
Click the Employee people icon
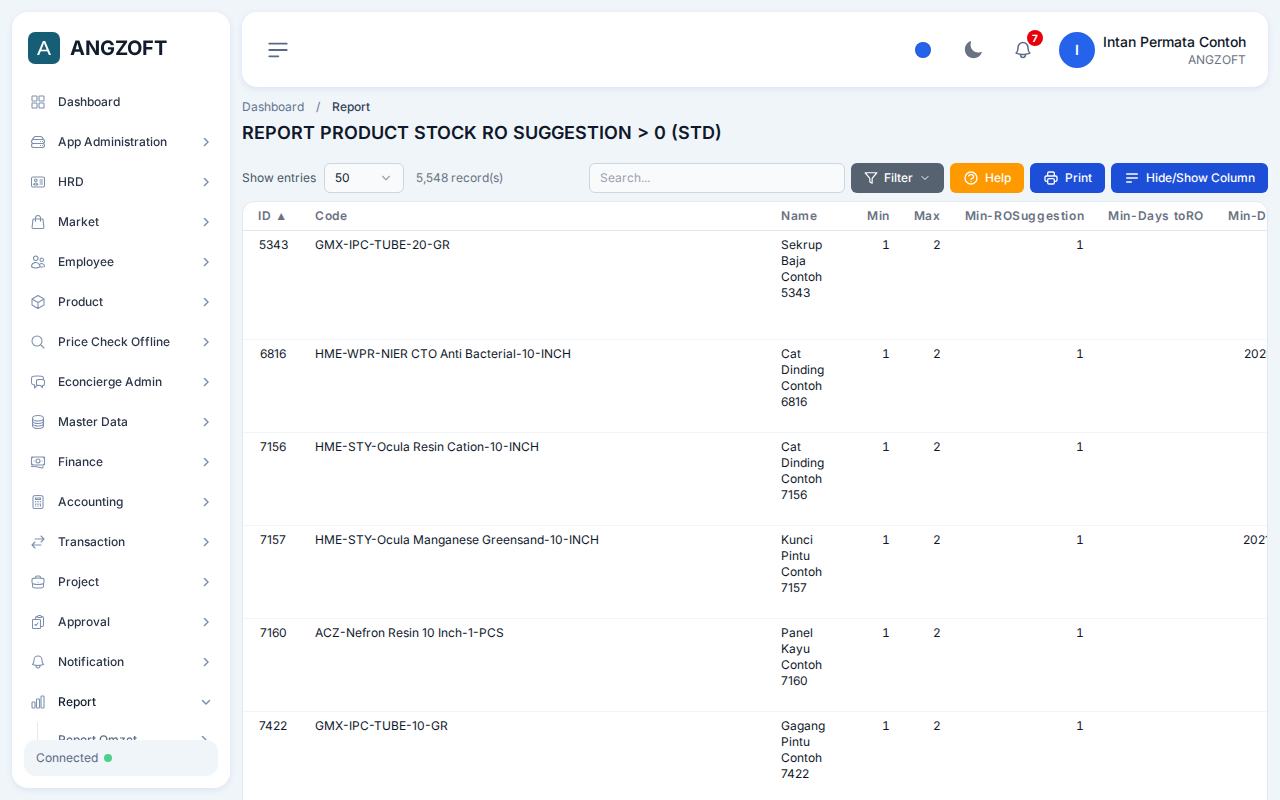tap(38, 262)
